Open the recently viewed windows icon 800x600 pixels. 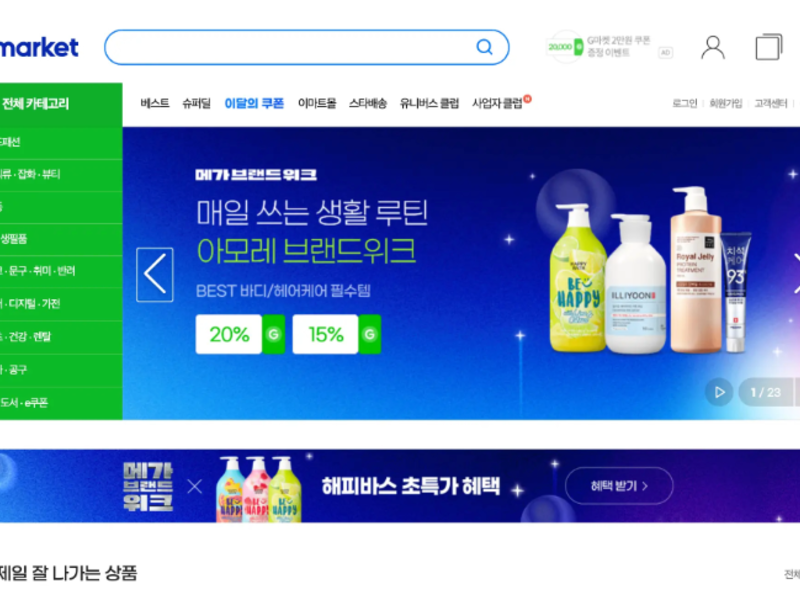point(769,47)
